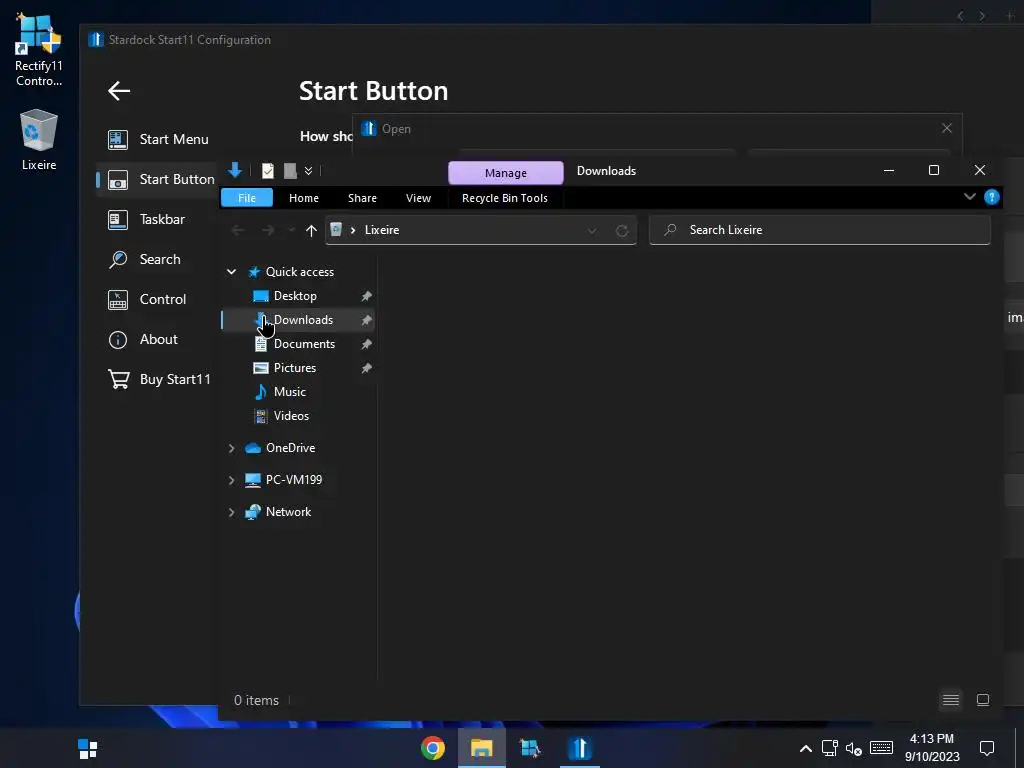Open Control section in Start11

tap(158, 299)
